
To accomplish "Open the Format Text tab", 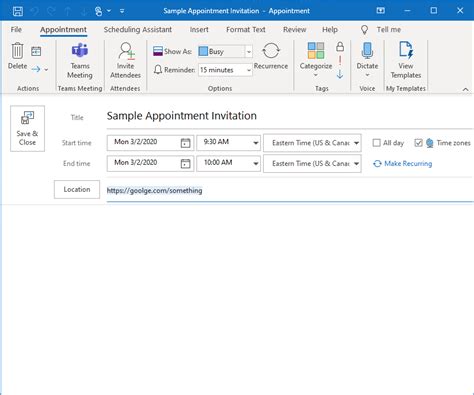I will [246, 30].
